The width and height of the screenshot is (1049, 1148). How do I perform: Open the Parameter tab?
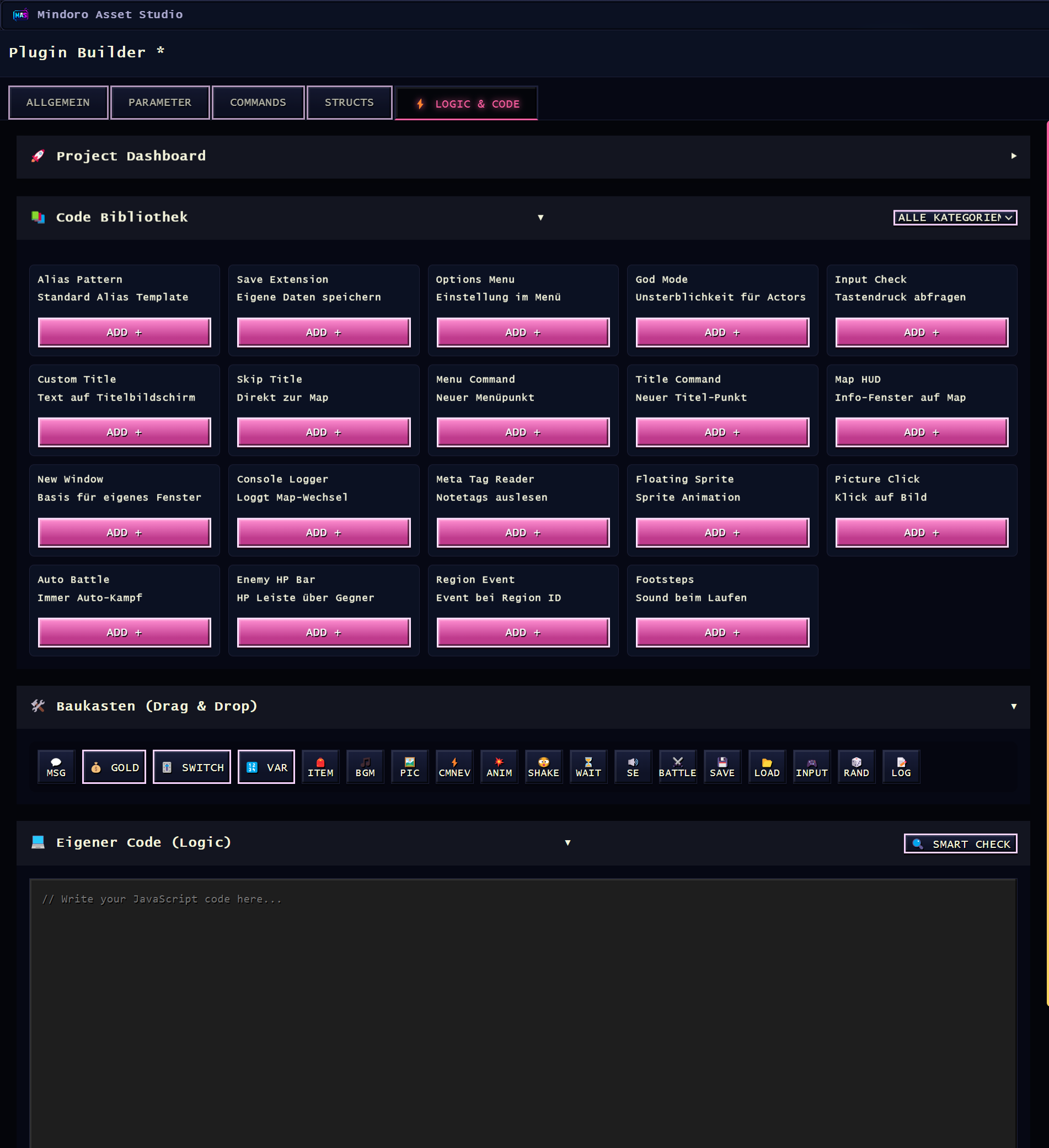pyautogui.click(x=160, y=103)
